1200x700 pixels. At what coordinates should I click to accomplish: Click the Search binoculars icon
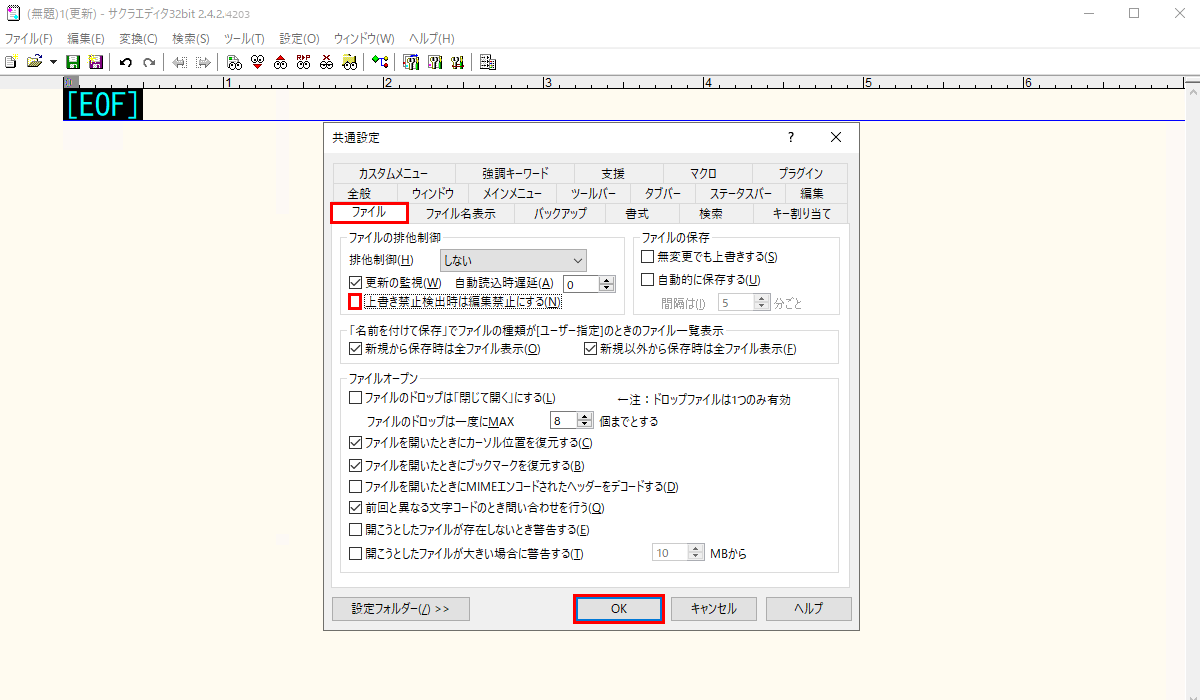234,62
